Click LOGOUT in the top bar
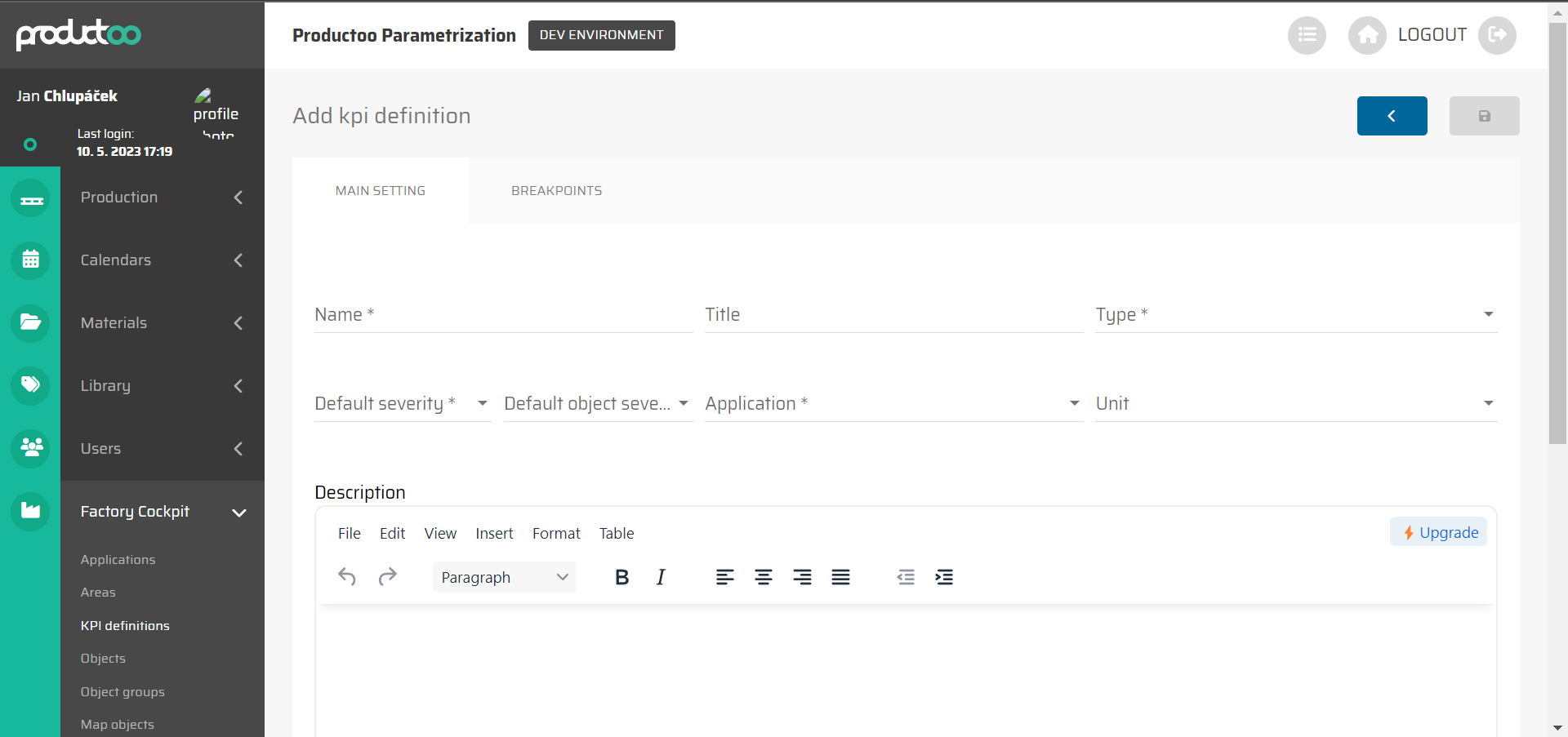 click(x=1432, y=34)
